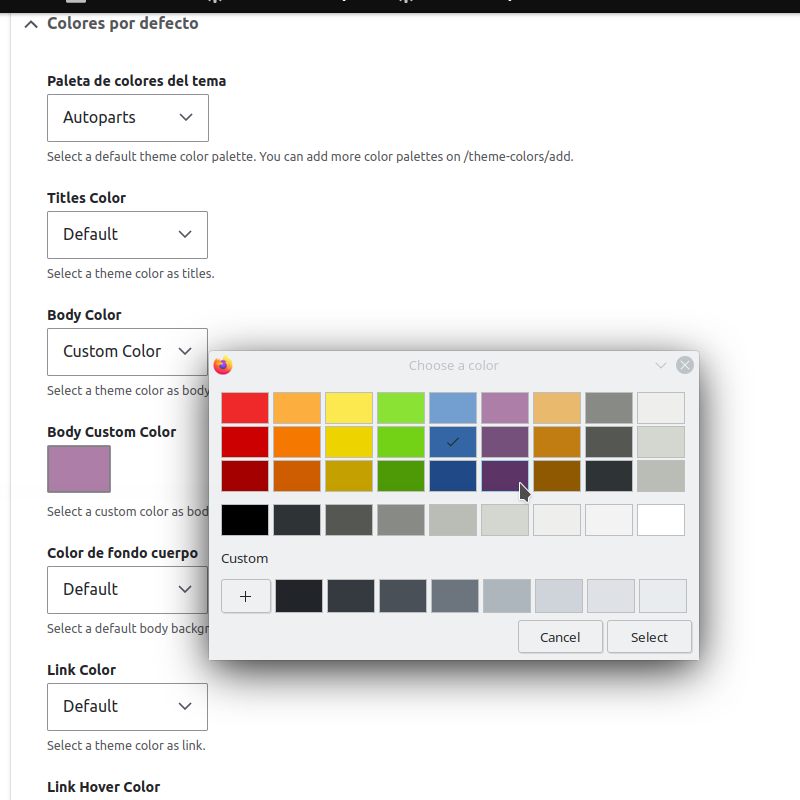Image resolution: width=800 pixels, height=800 pixels.
Task: Choose the light green swatch in top row
Action: tap(401, 408)
